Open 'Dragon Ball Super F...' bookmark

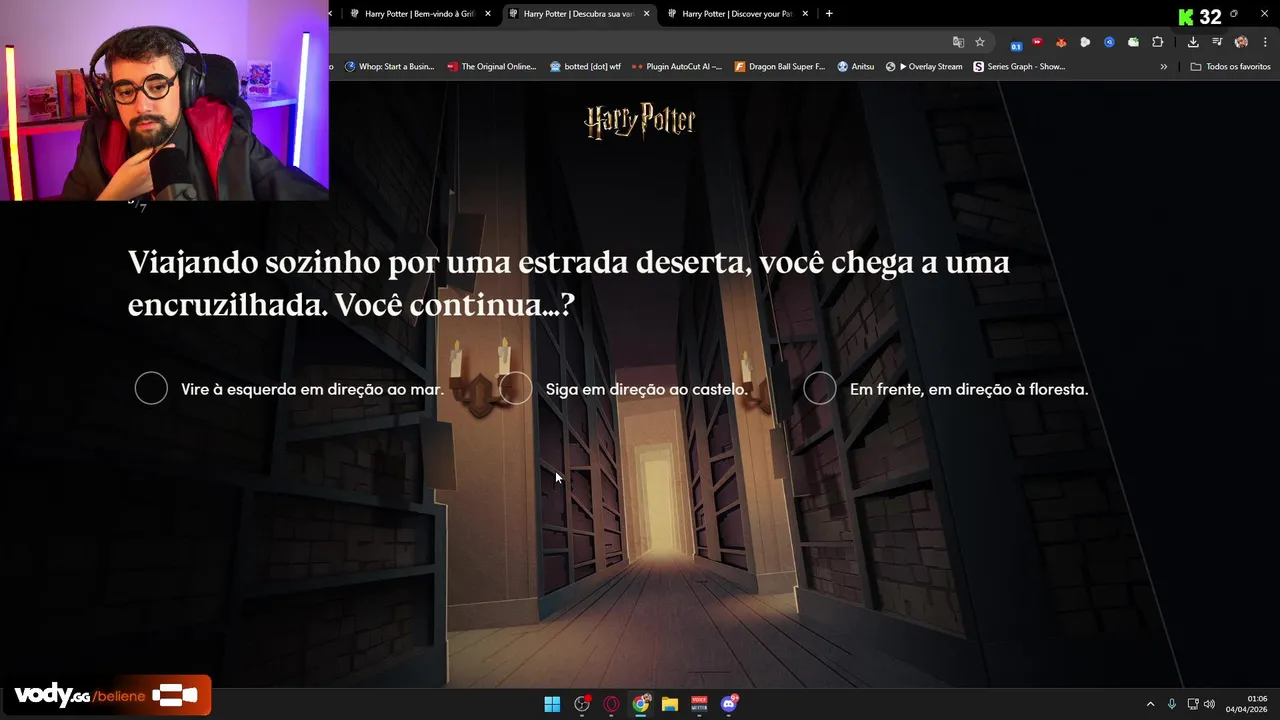[780, 67]
